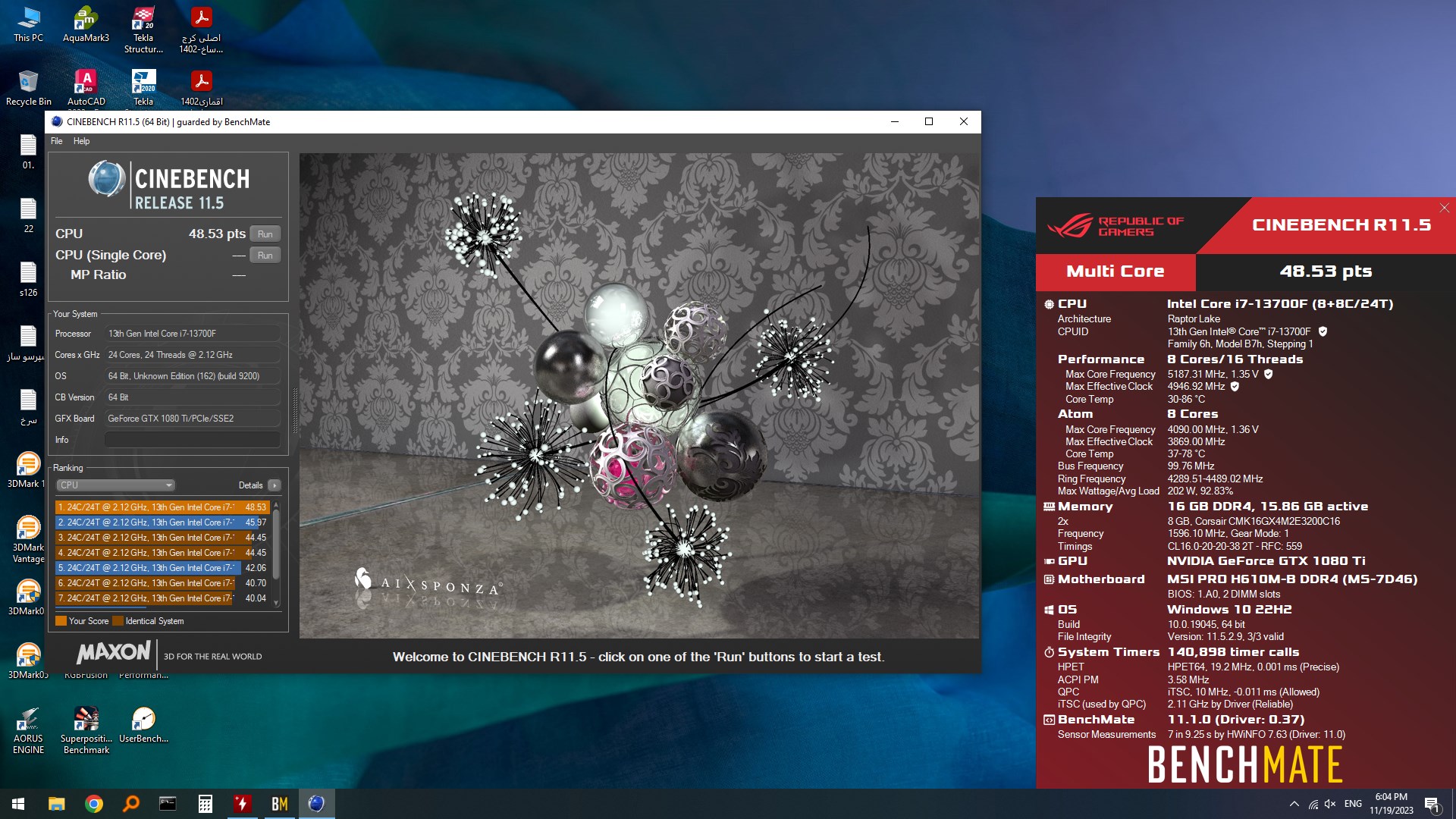The image size is (1456, 819).
Task: Click the Windows 10 22H2 OS heading
Action: 1229,610
